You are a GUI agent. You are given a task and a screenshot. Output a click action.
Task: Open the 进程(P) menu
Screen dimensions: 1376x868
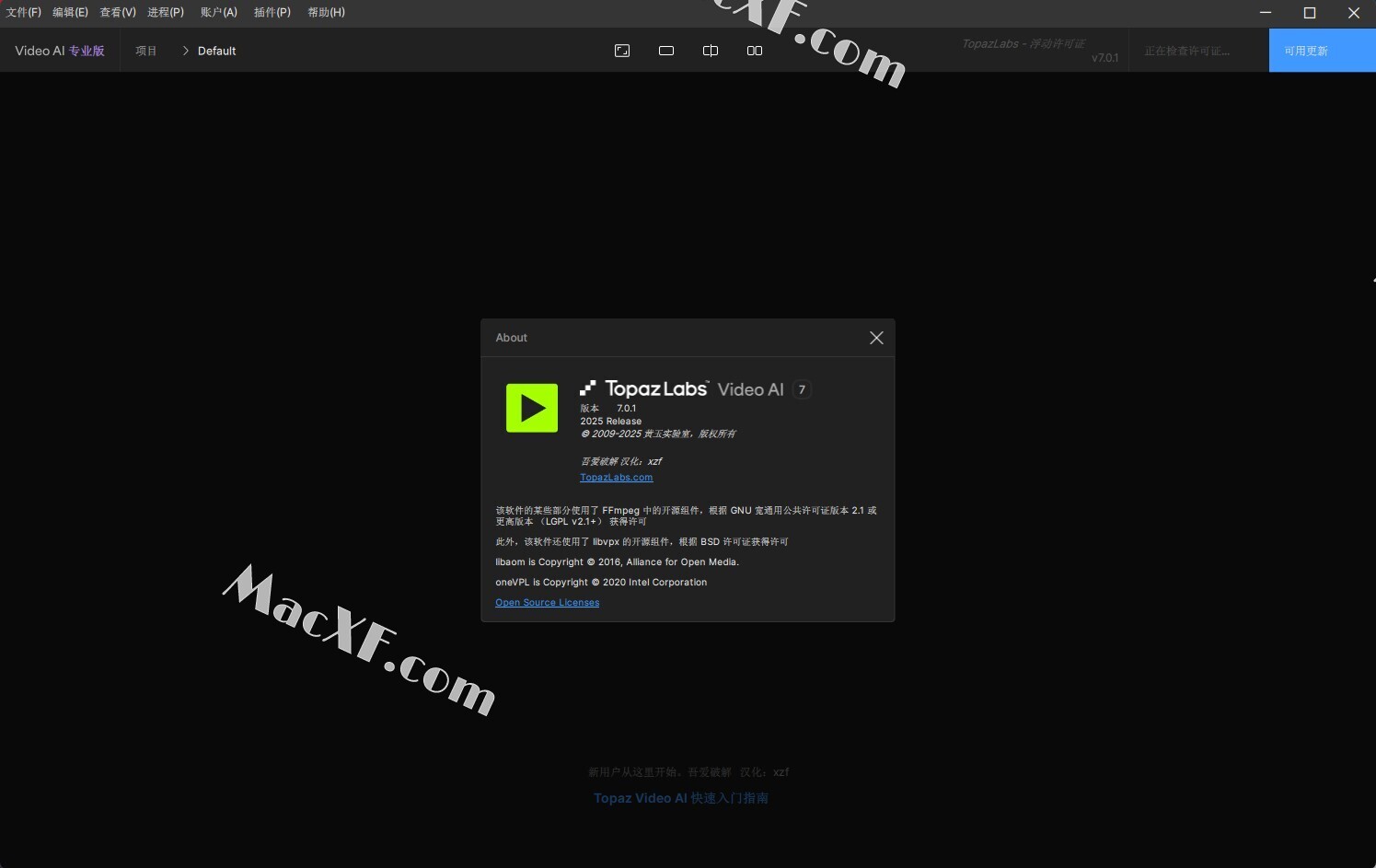(x=166, y=12)
